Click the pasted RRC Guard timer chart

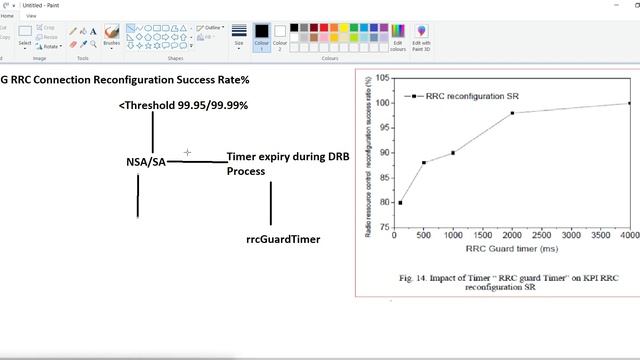[498, 182]
